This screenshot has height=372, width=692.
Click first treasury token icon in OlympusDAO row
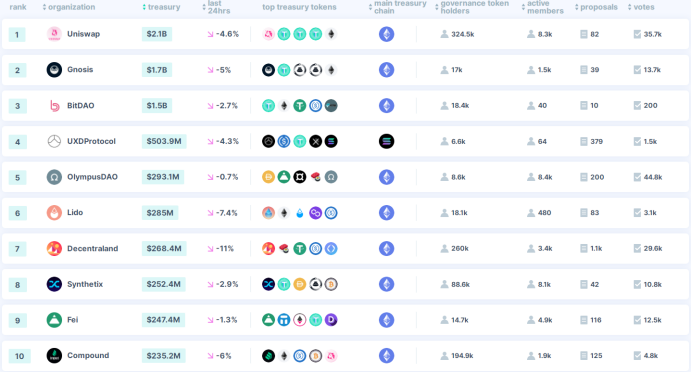point(268,177)
